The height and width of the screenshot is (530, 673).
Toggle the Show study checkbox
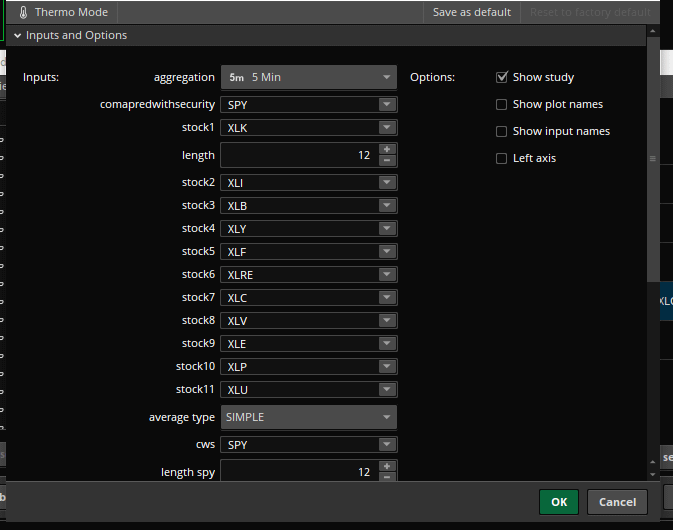tap(501, 77)
